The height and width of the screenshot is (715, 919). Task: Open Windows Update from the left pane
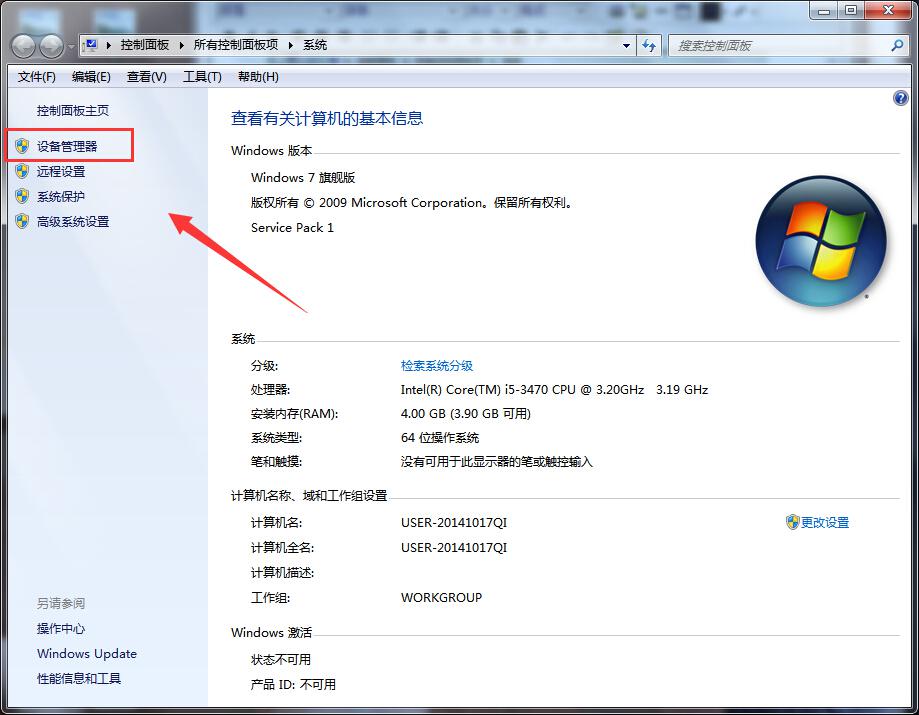point(87,654)
